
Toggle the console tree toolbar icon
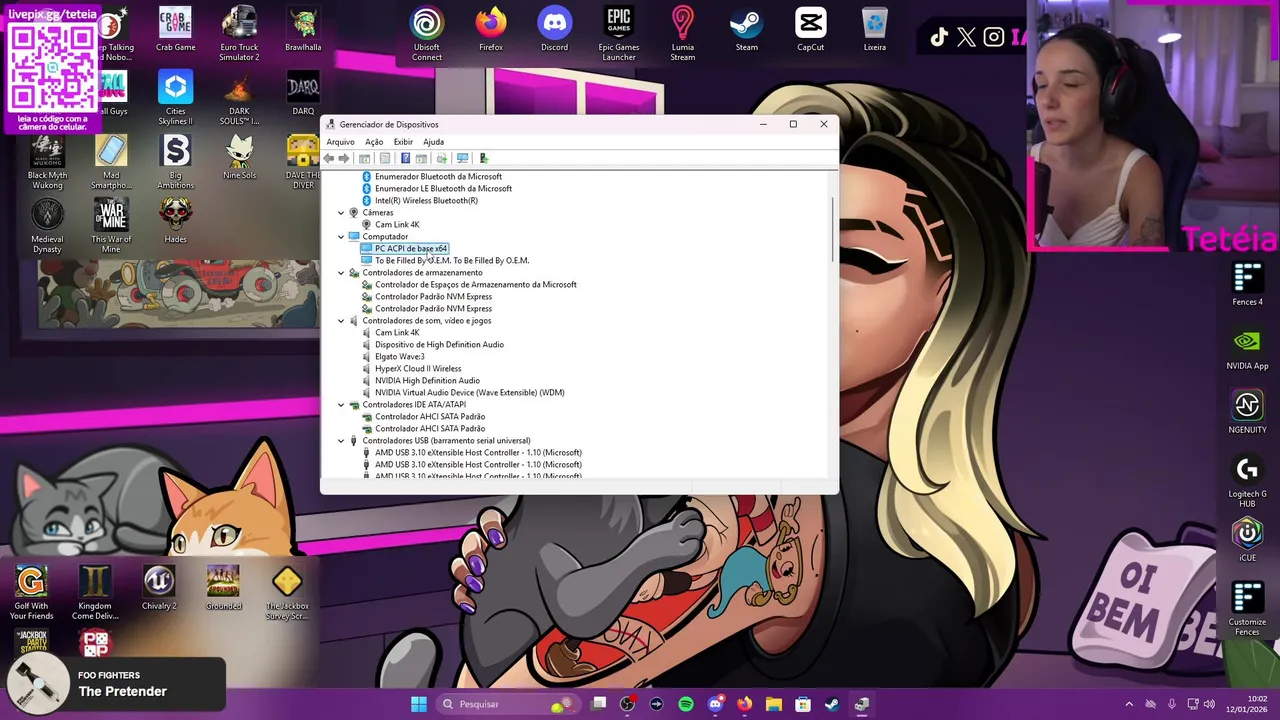[x=364, y=158]
